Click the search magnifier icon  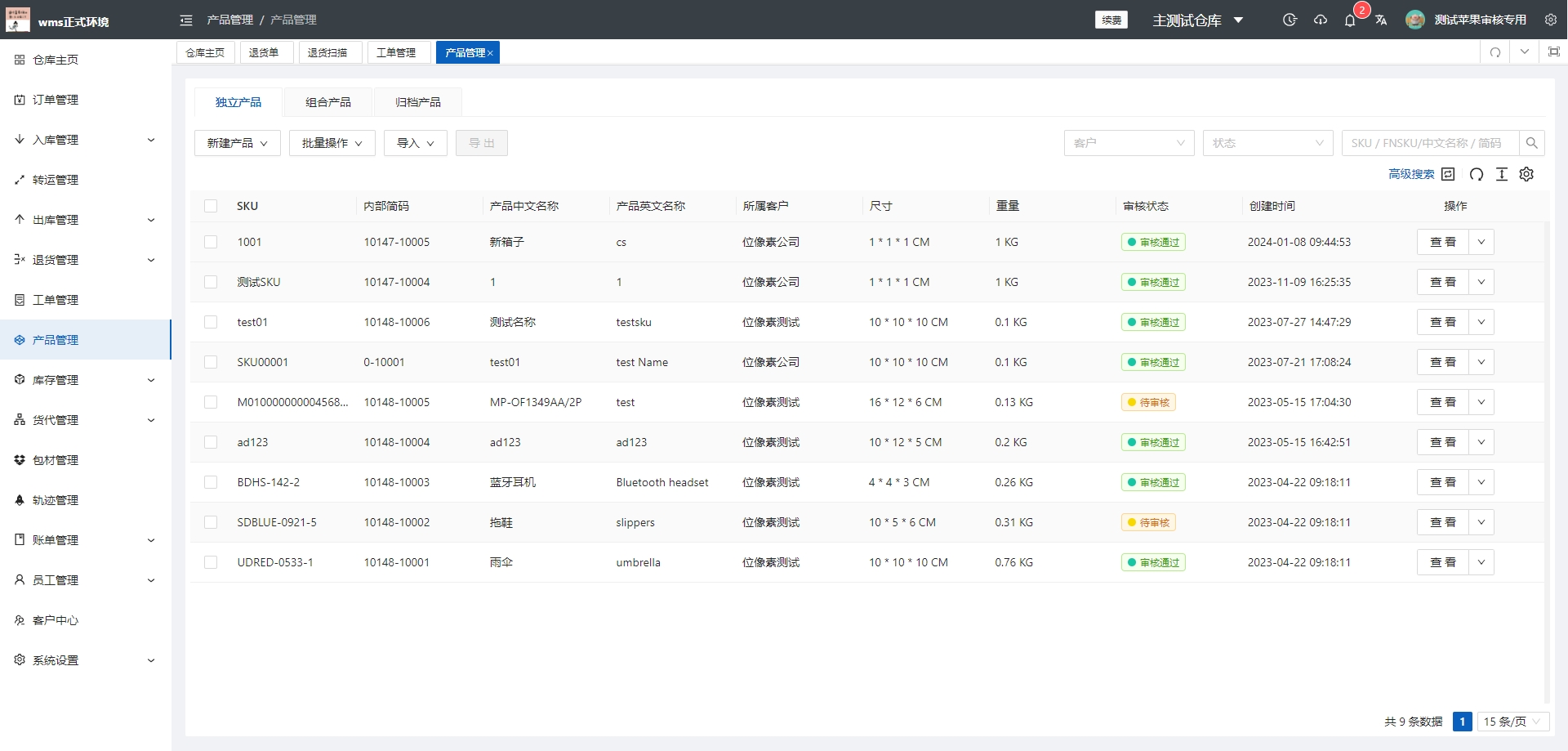tap(1532, 143)
